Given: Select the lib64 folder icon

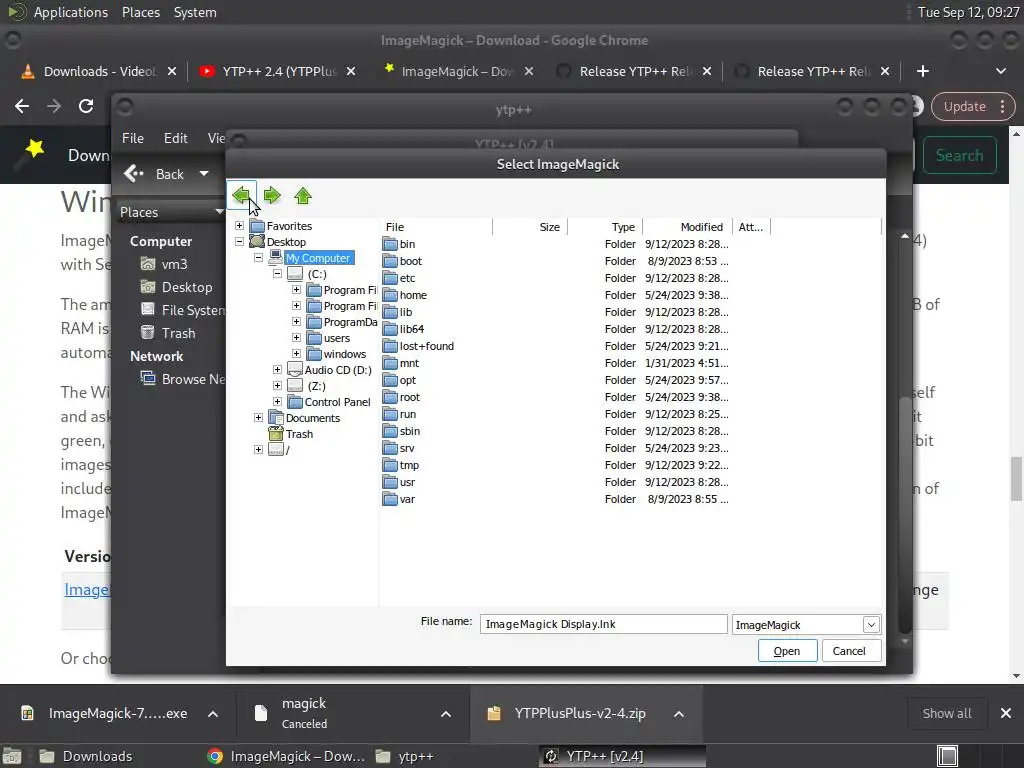Looking at the screenshot, I should (391, 329).
